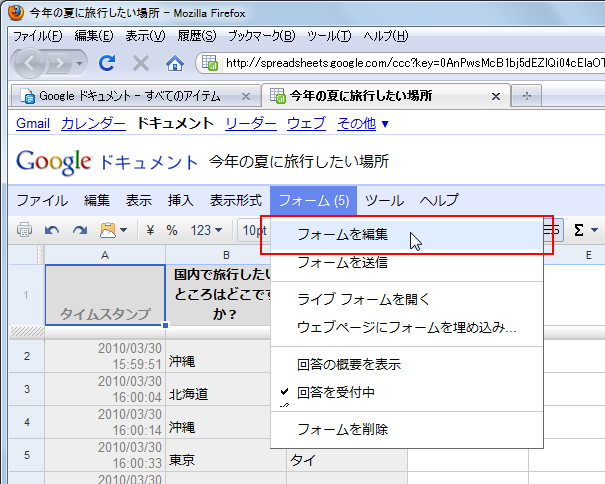Image resolution: width=605 pixels, height=484 pixels.
Task: Close the 今年の夏に旅行したい場所 tab
Action: click(x=496, y=96)
